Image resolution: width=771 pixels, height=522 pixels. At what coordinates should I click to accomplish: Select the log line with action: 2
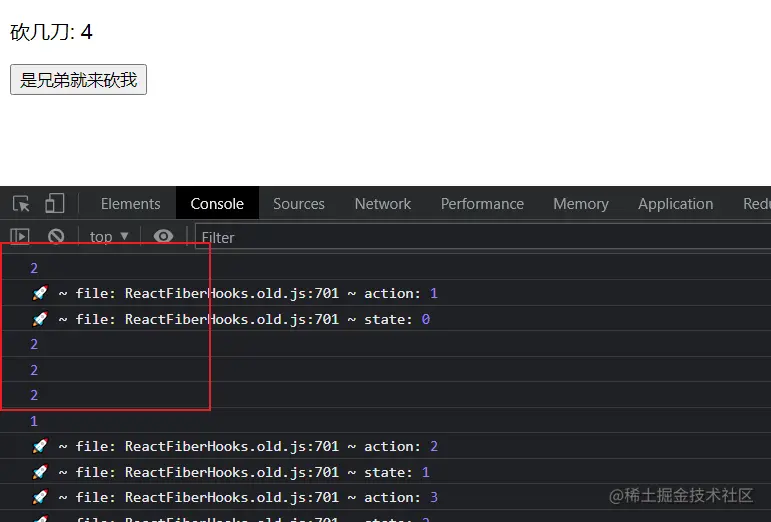tap(386, 446)
